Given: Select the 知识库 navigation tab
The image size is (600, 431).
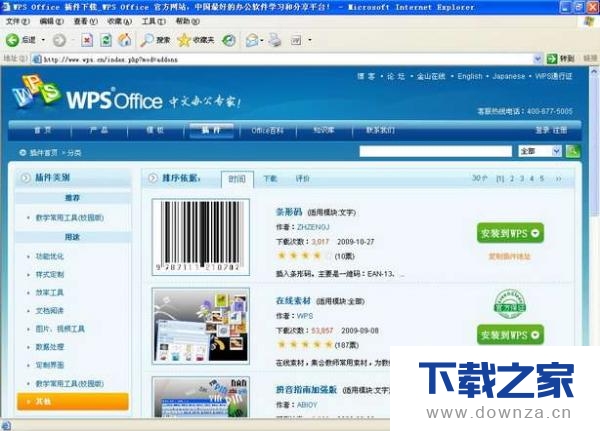Looking at the screenshot, I should [x=324, y=130].
